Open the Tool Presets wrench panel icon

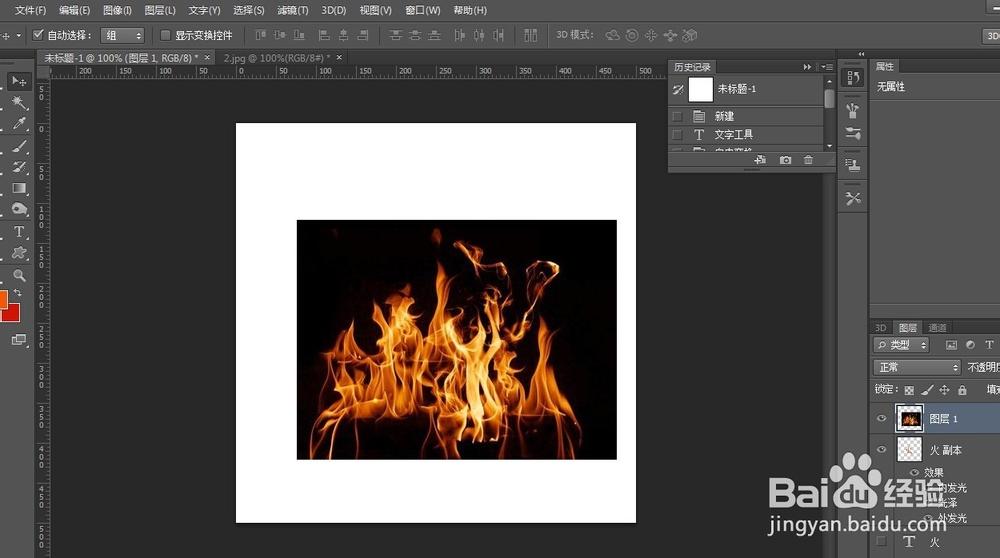click(853, 198)
